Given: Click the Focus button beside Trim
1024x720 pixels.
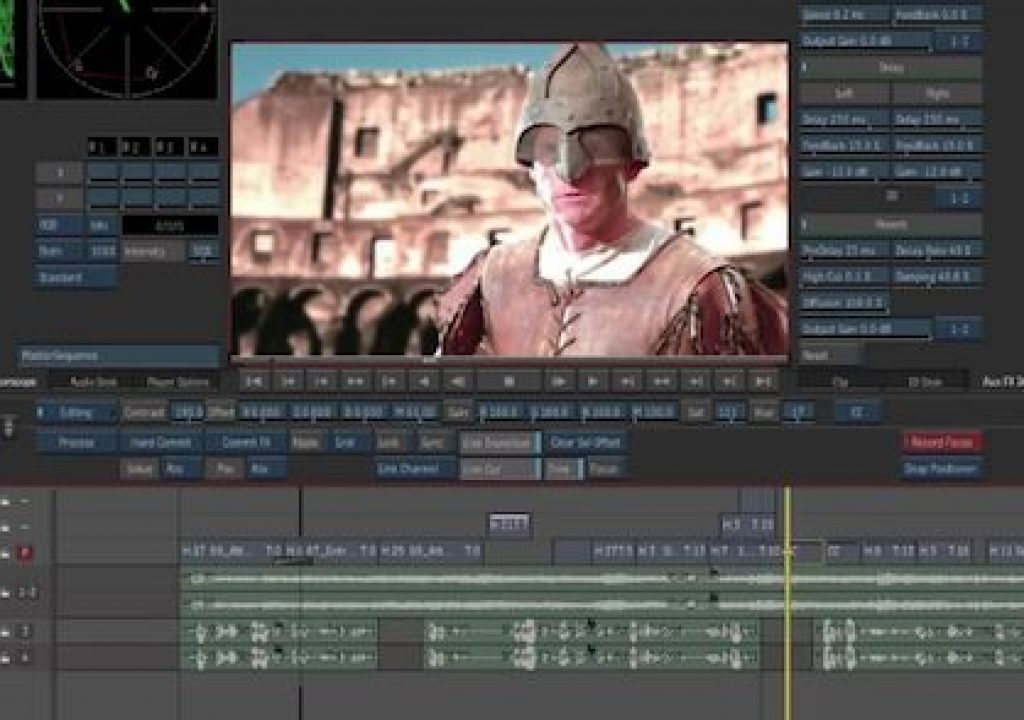Looking at the screenshot, I should pyautogui.click(x=604, y=468).
